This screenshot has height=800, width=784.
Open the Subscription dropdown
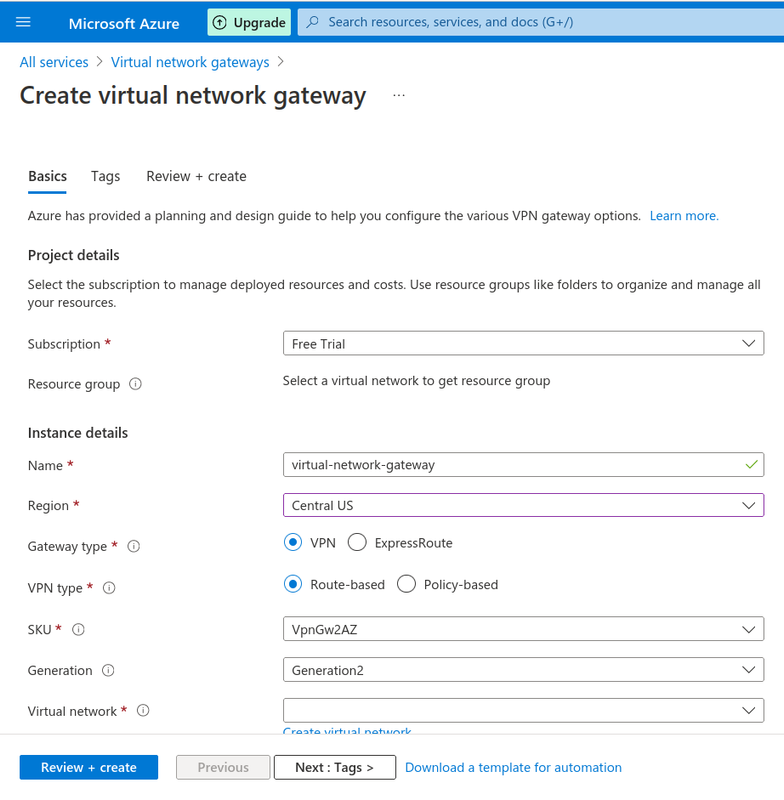[523, 343]
